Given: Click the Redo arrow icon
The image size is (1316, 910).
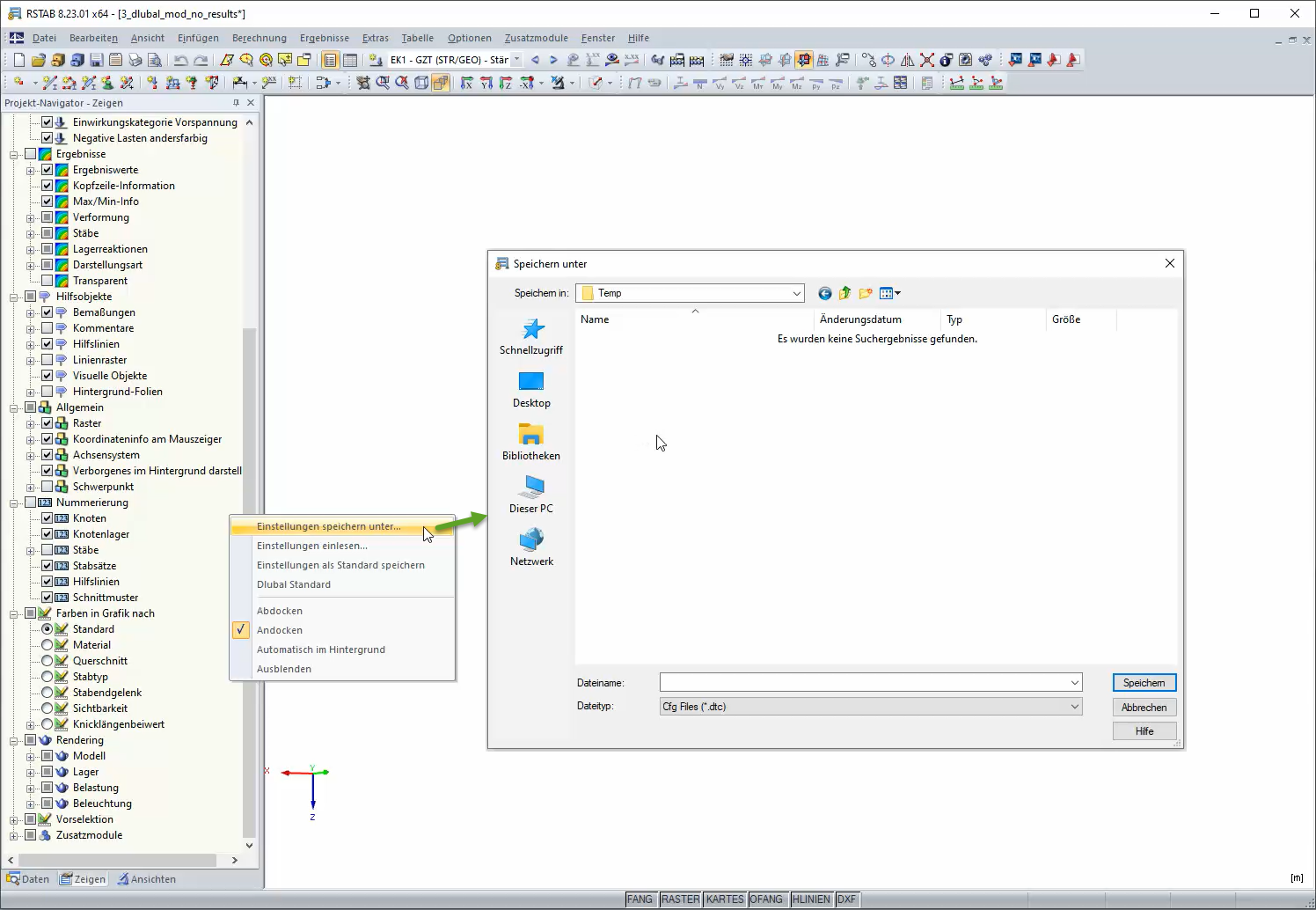Looking at the screenshot, I should 201,60.
